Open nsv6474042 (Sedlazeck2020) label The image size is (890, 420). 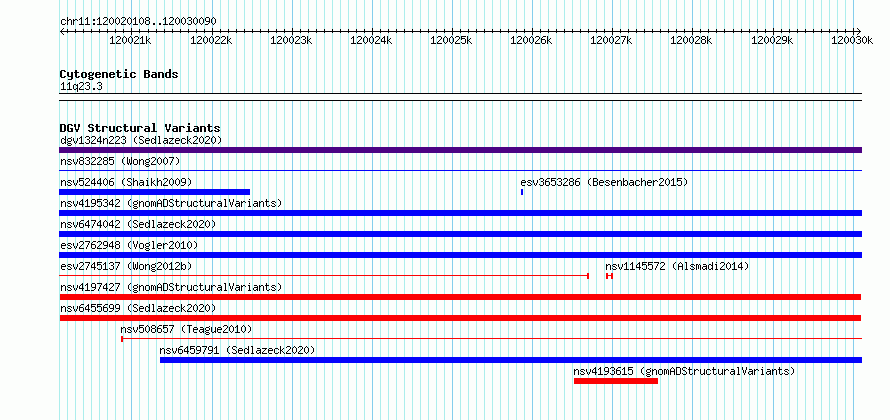click(x=138, y=224)
